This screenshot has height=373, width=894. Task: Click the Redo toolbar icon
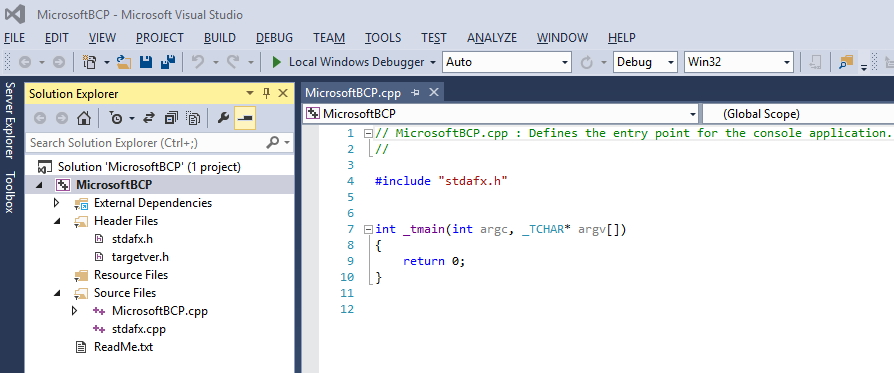pos(233,62)
